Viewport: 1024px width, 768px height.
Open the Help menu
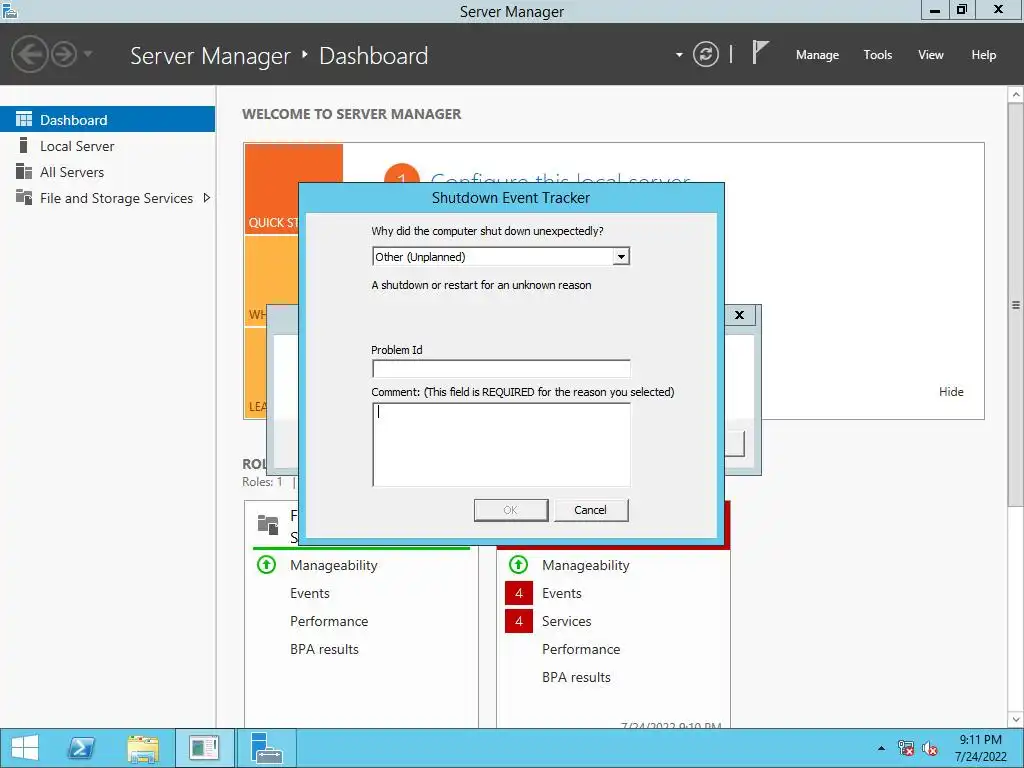click(983, 55)
